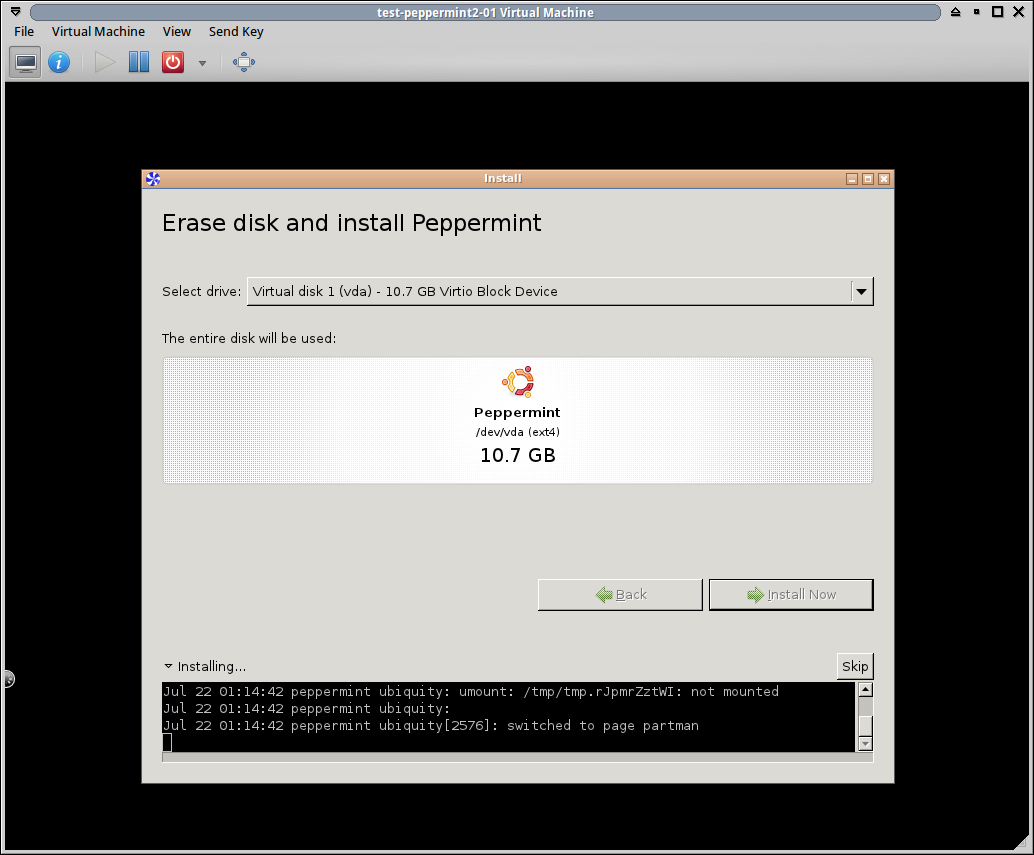Maximize the Install window
The image size is (1034, 855).
[x=868, y=179]
